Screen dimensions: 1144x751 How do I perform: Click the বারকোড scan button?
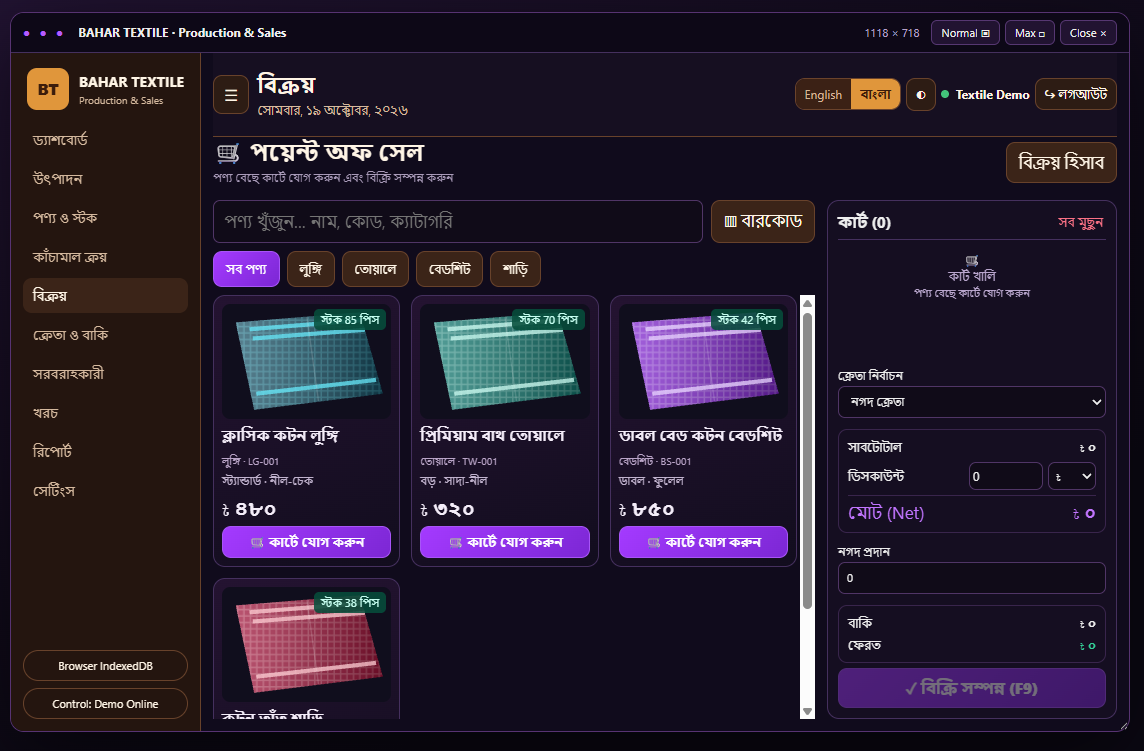tap(762, 221)
